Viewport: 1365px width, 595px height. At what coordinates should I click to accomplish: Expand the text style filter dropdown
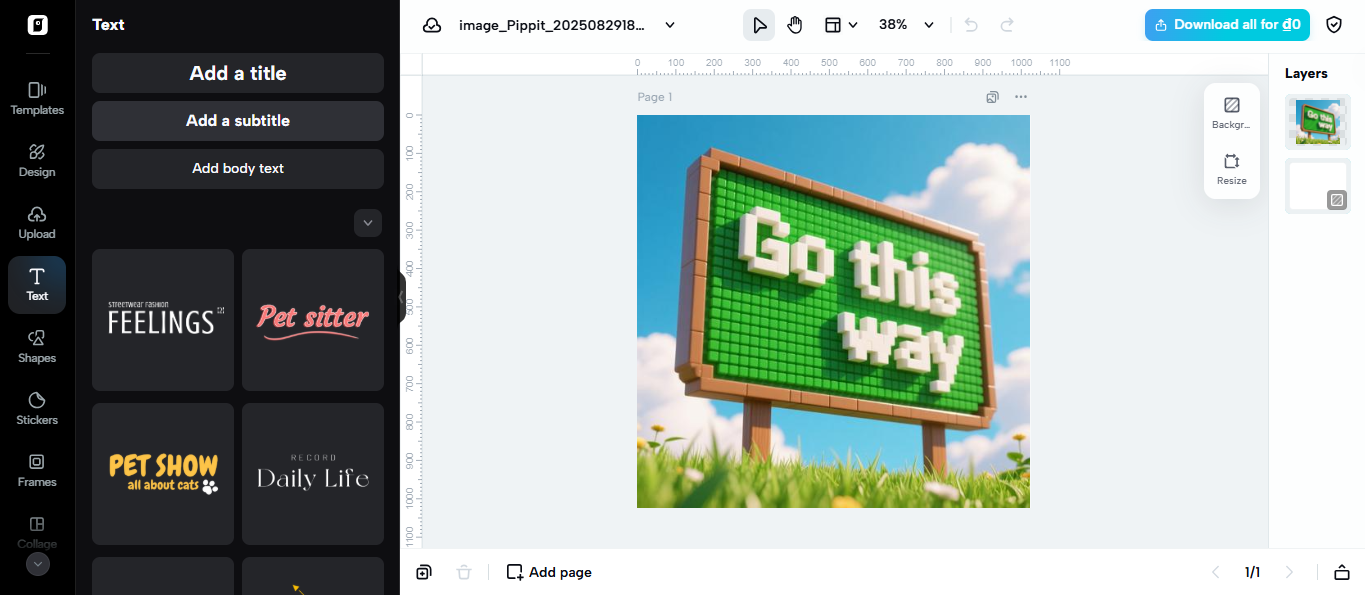coord(368,223)
